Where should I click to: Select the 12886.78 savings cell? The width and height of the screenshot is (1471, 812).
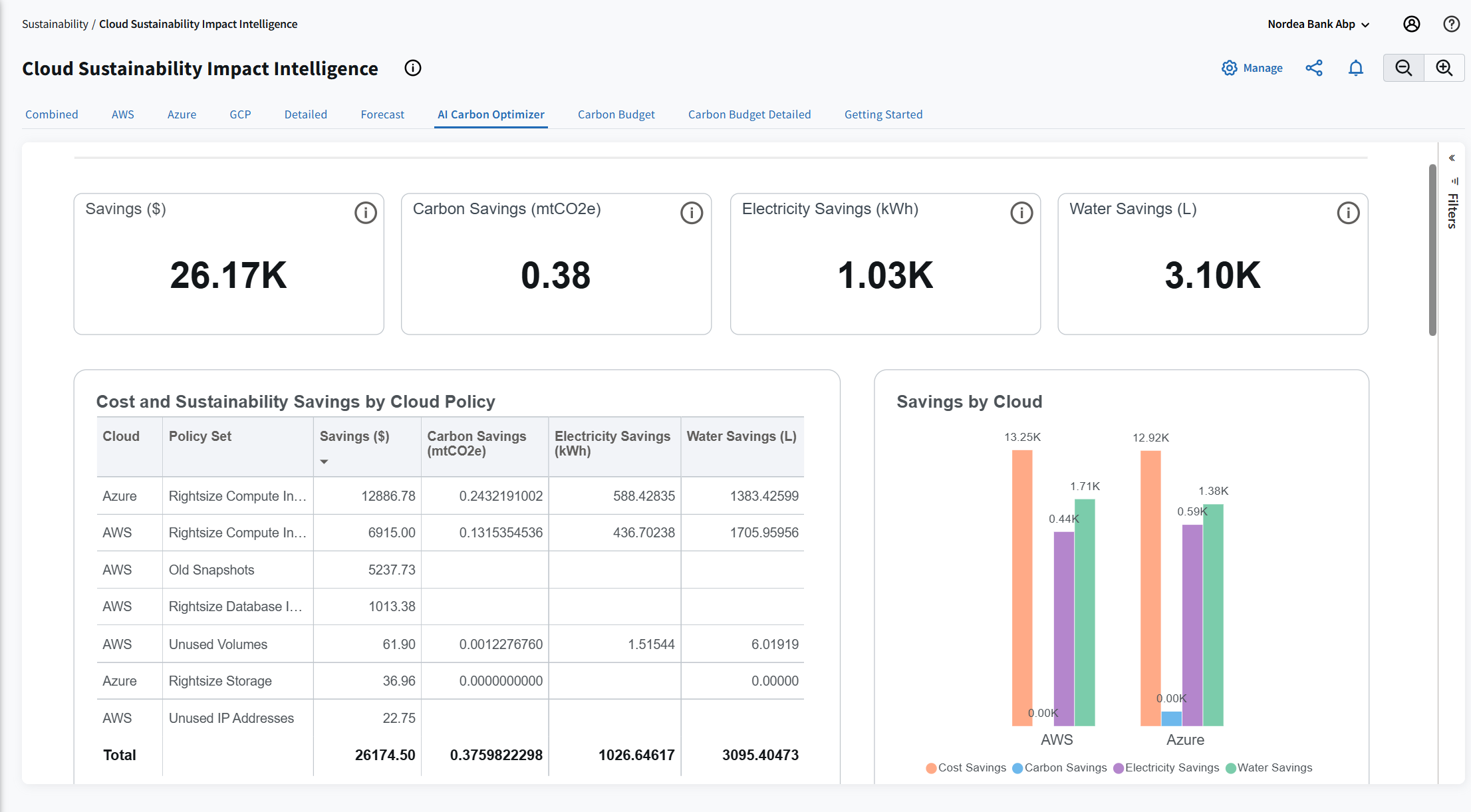click(x=367, y=496)
